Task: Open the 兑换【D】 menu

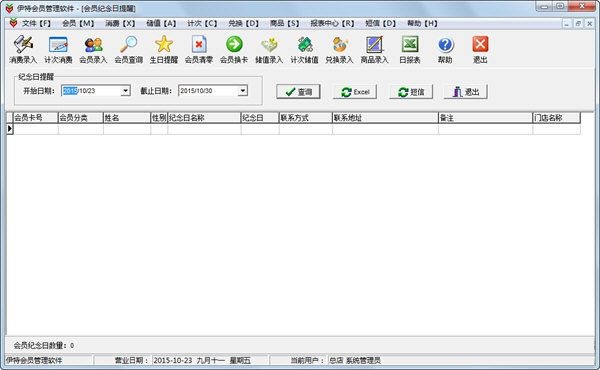Action: pyautogui.click(x=243, y=23)
